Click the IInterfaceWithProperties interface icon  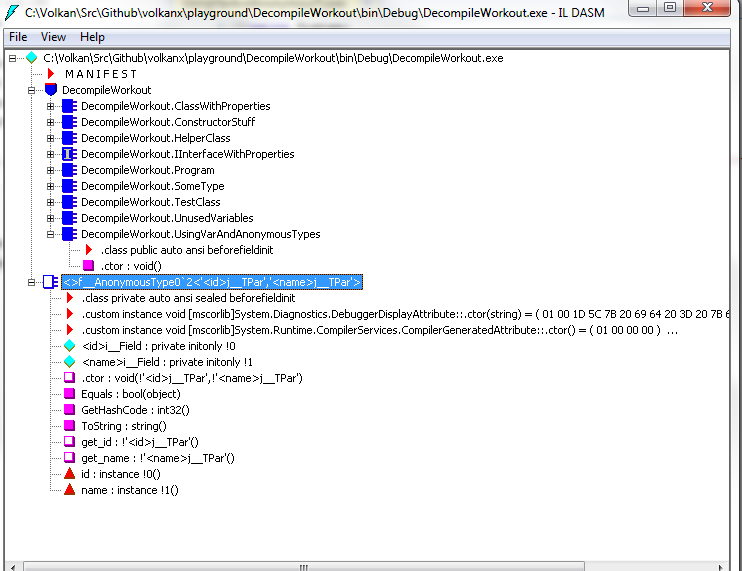pyautogui.click(x=69, y=154)
